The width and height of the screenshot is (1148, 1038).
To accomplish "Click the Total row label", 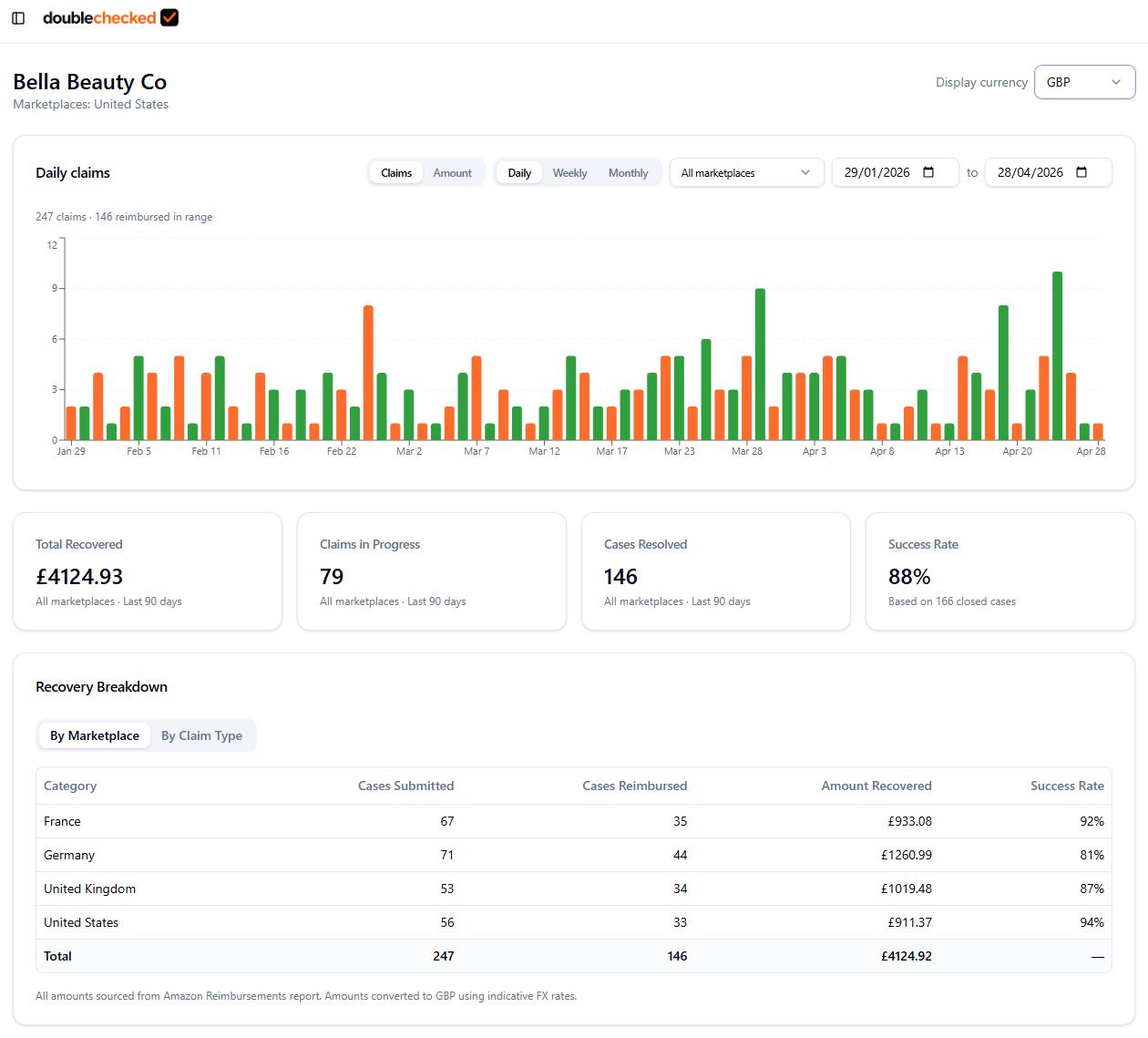I will [x=57, y=956].
